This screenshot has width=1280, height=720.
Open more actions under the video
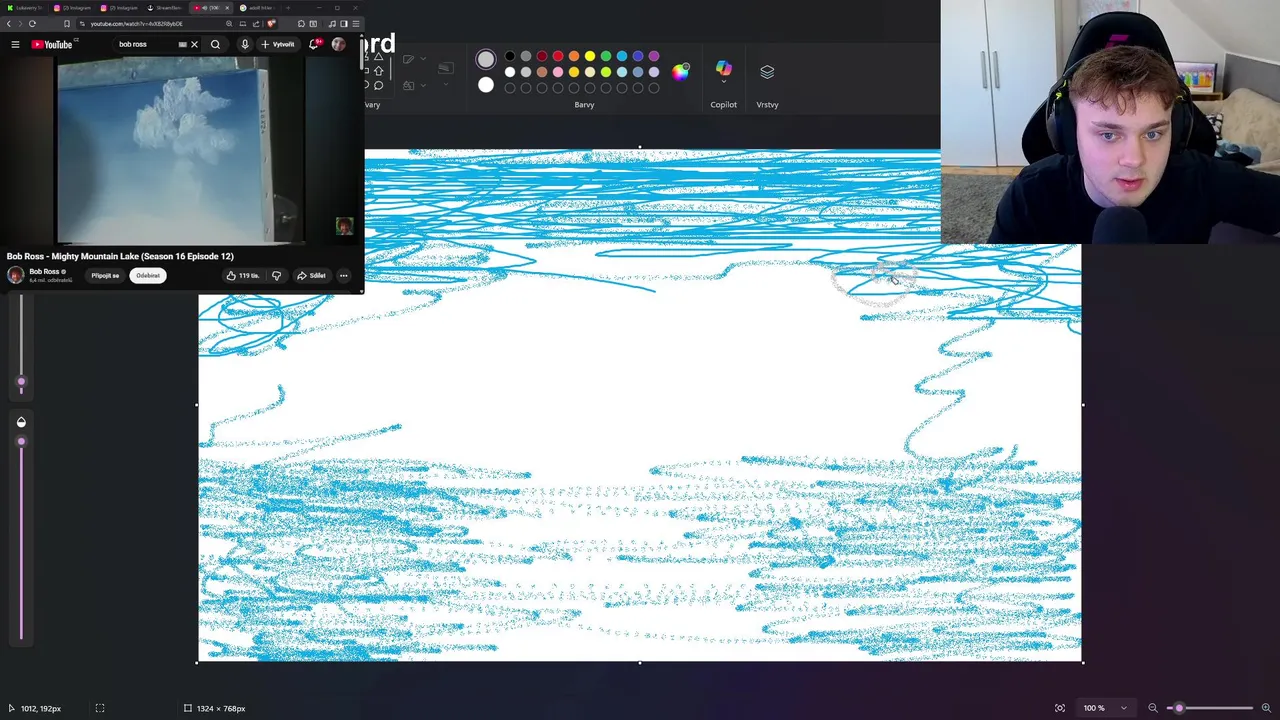[x=343, y=275]
